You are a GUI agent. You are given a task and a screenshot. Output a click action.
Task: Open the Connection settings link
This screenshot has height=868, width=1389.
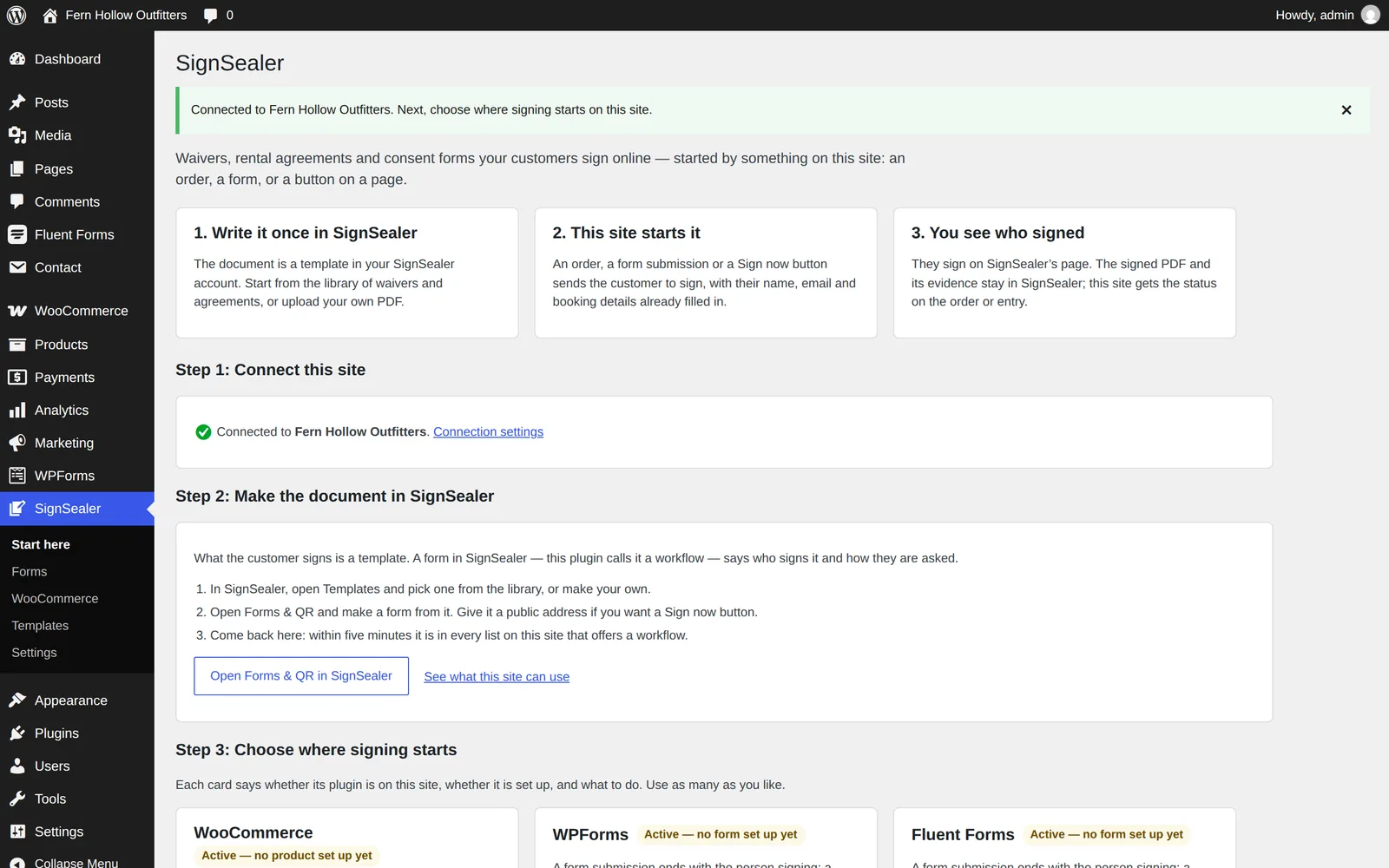tap(488, 431)
